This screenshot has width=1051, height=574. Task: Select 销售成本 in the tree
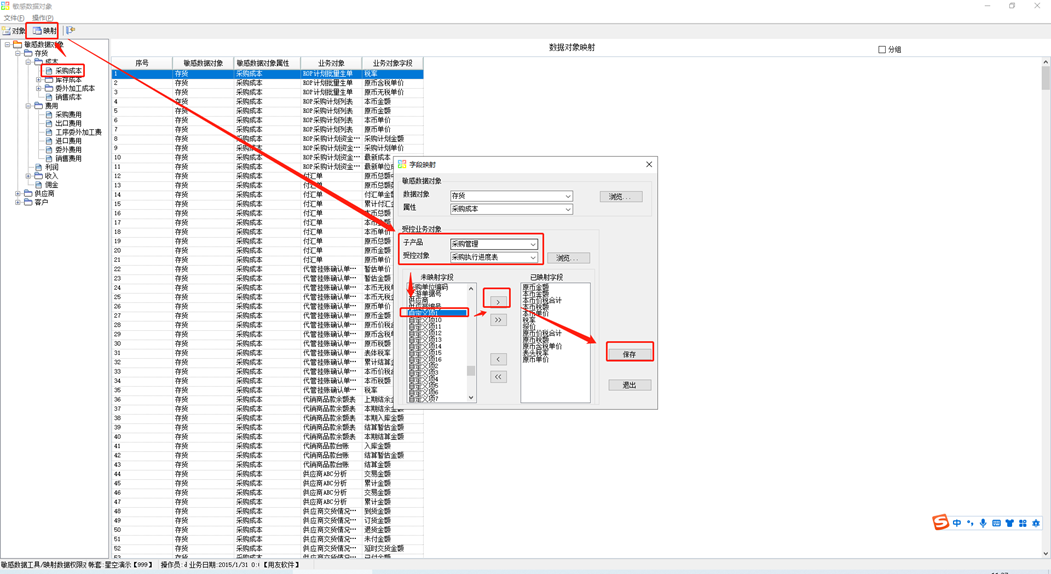coord(68,97)
